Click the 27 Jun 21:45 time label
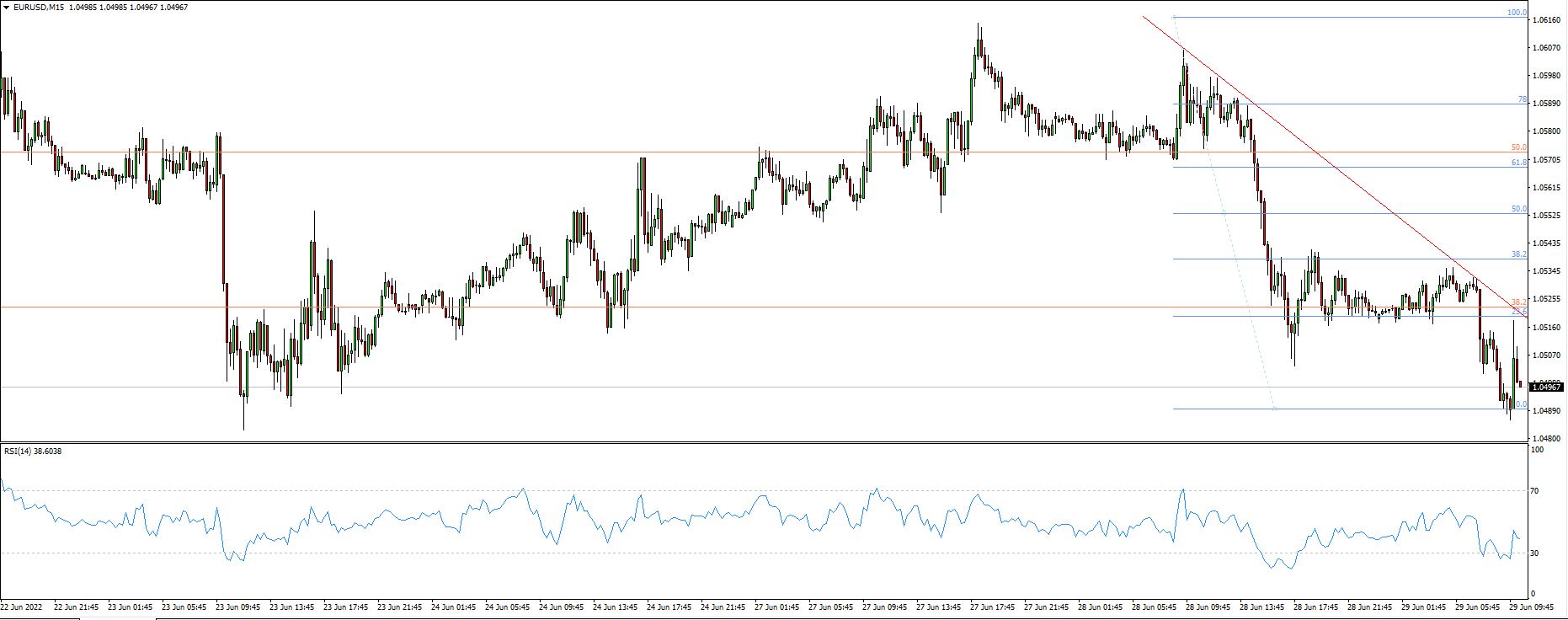Viewport: 1568px width, 620px height. pos(1046,607)
